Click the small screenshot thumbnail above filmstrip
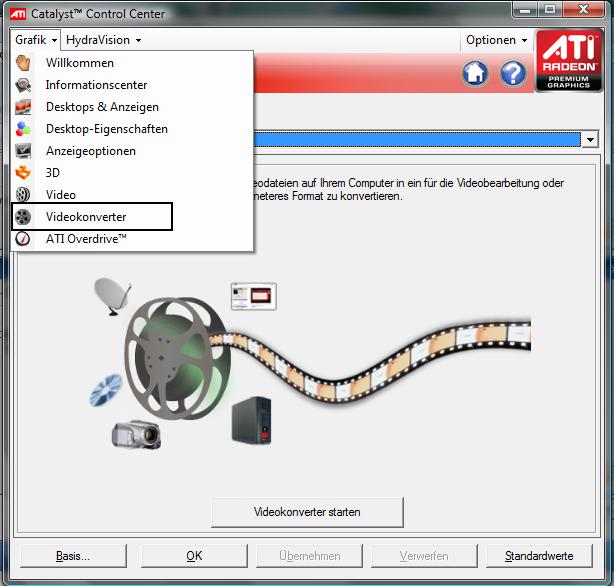 click(254, 296)
